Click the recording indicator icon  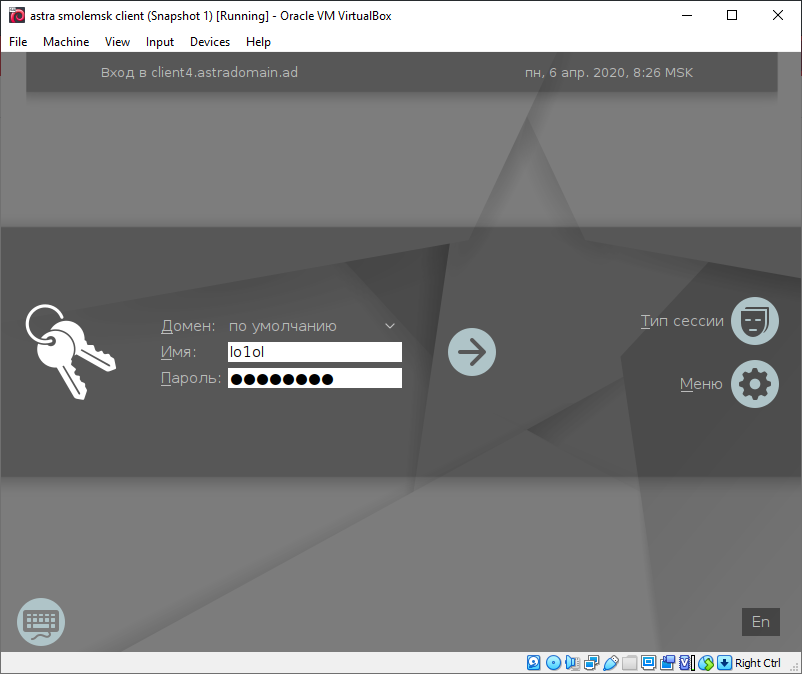click(667, 663)
